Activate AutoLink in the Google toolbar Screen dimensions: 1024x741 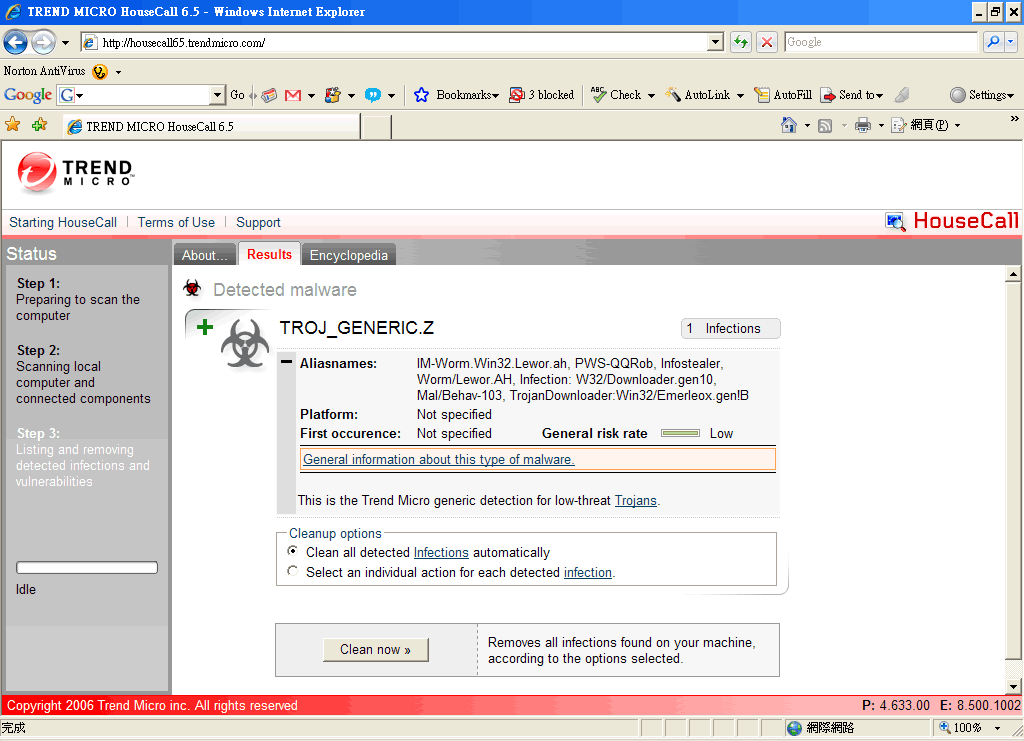pos(697,95)
